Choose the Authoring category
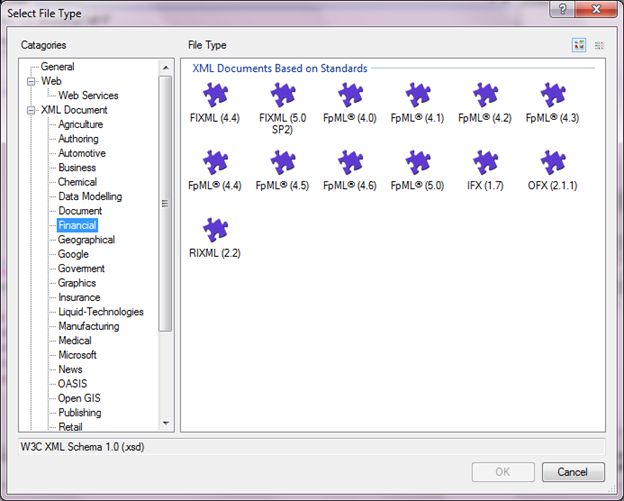This screenshot has width=624, height=501. (78, 138)
